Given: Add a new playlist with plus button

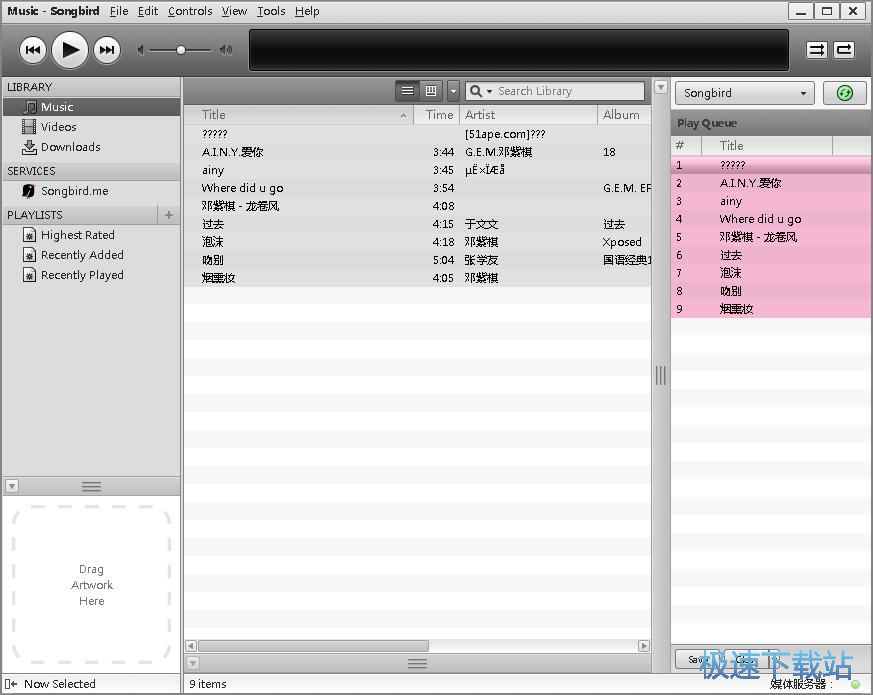Looking at the screenshot, I should pos(169,214).
